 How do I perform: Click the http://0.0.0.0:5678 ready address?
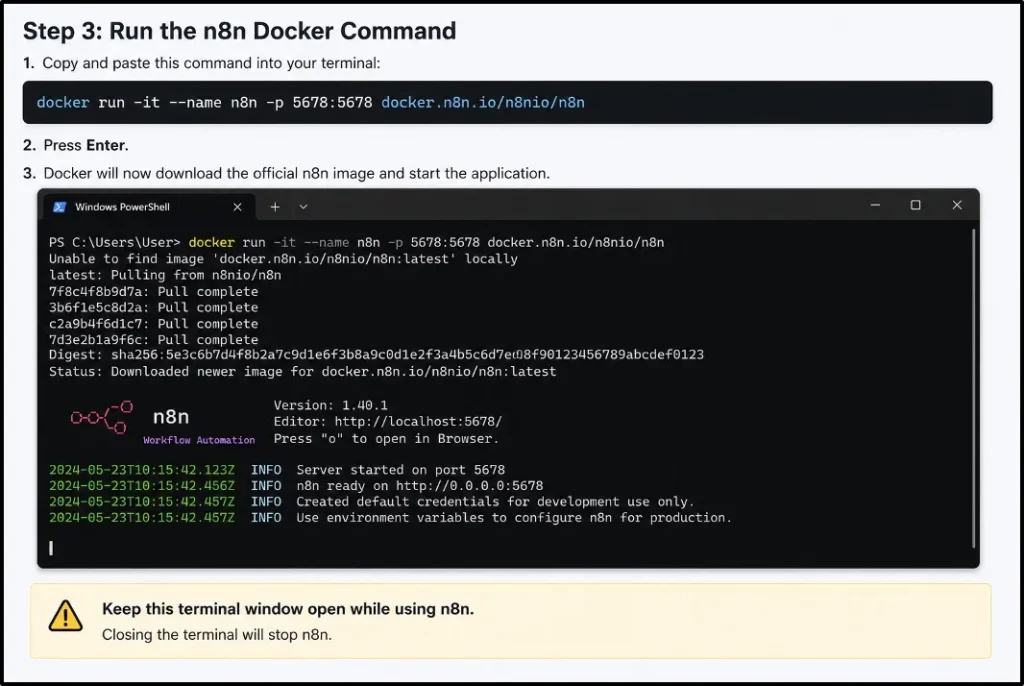[x=469, y=485]
